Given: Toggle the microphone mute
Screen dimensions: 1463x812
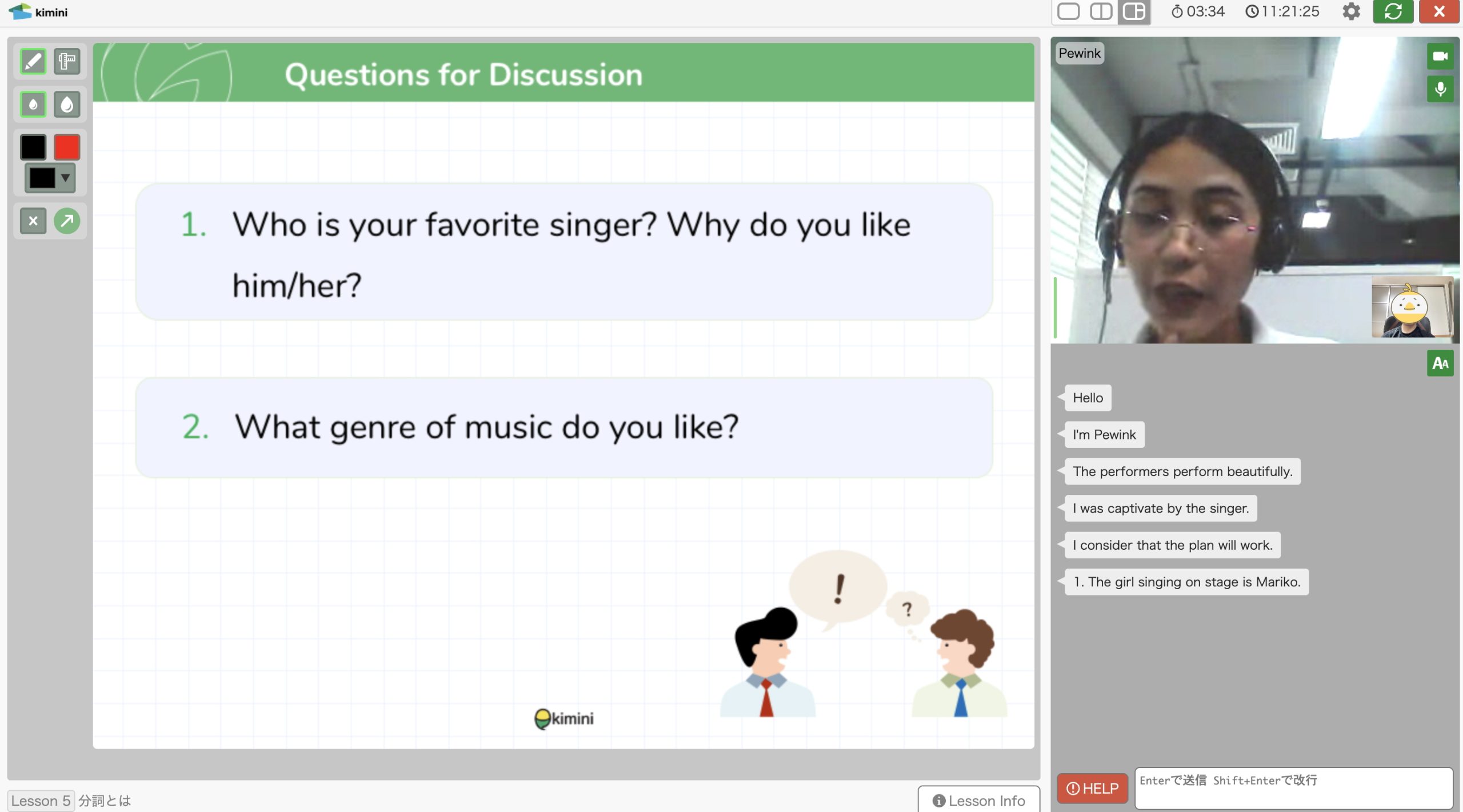Looking at the screenshot, I should pos(1440,89).
